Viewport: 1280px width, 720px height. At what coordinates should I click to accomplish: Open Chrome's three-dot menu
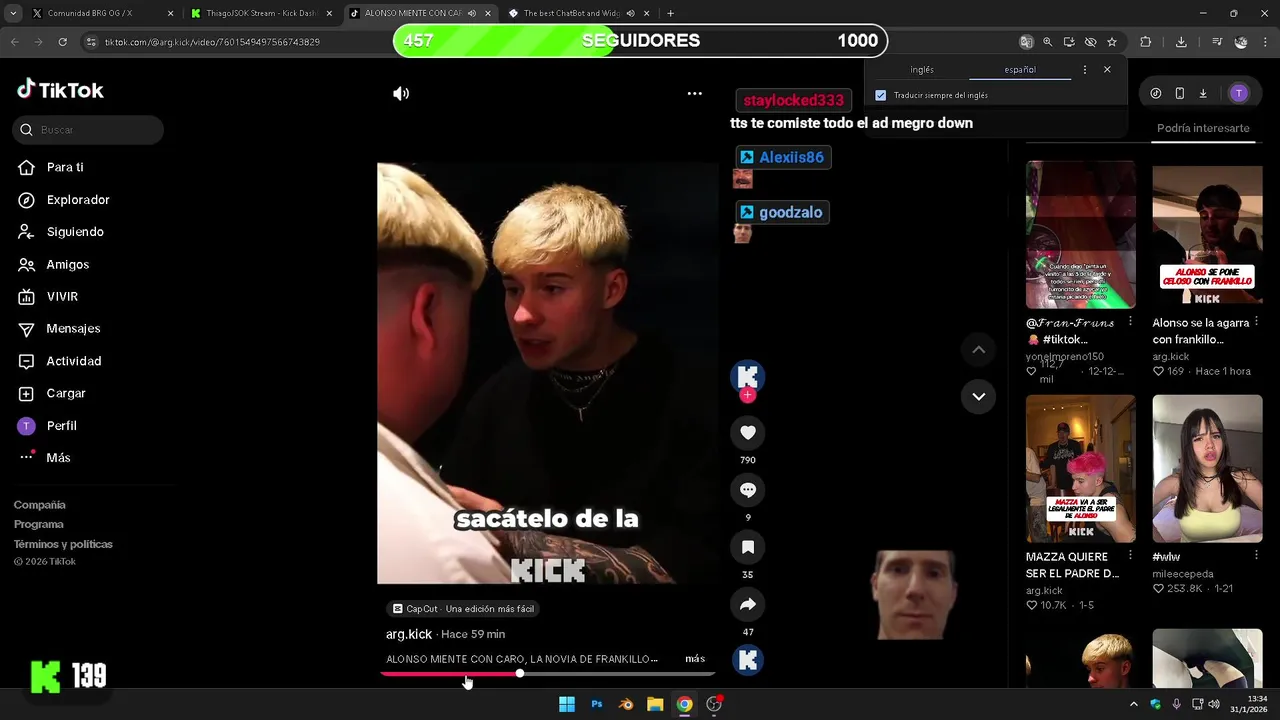1266,42
